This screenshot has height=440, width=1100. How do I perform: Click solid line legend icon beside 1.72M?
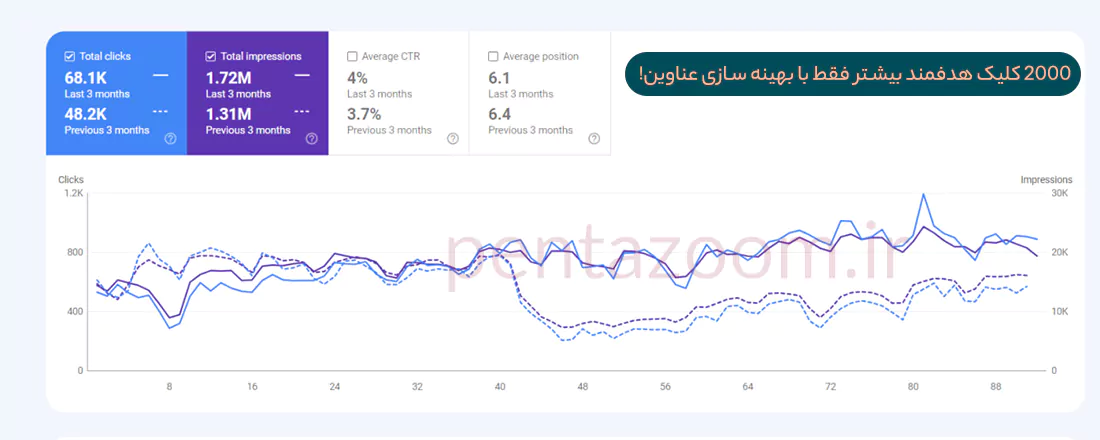click(302, 76)
